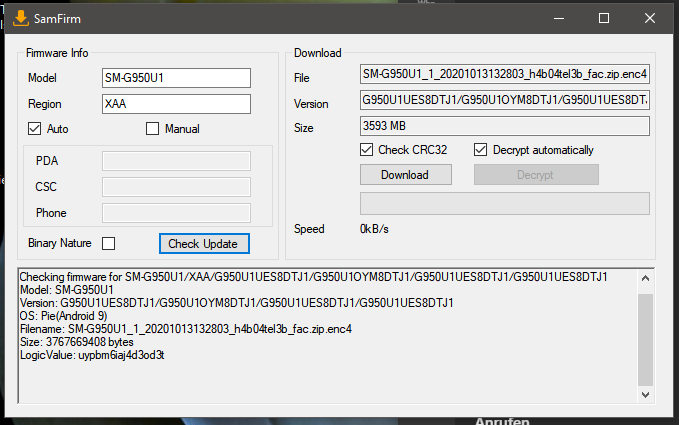679x425 pixels.
Task: Tick the Binary Nature checkbox
Action: [109, 243]
